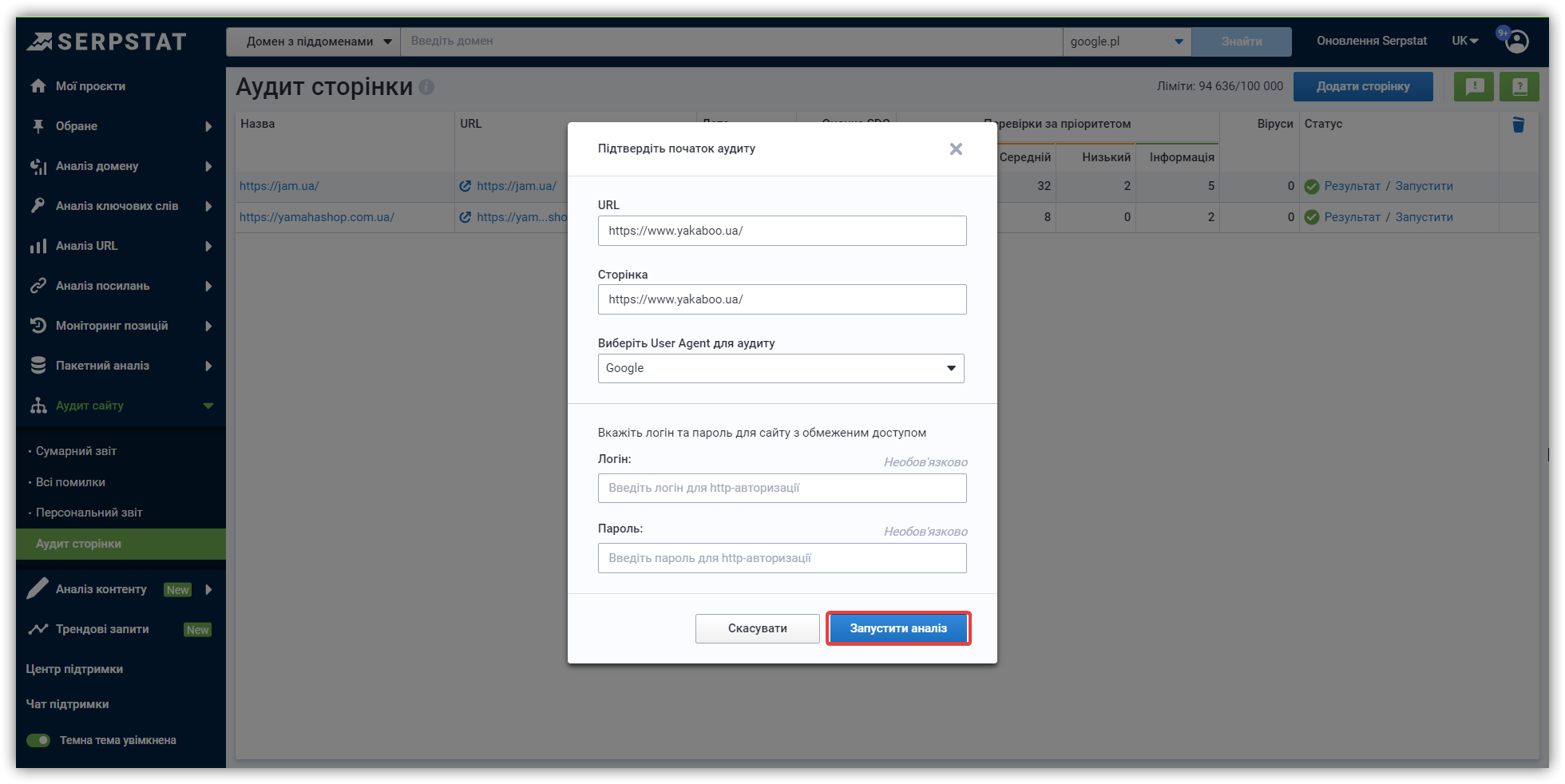Open Оновлення Serpstat link
1565x784 pixels.
[x=1372, y=41]
